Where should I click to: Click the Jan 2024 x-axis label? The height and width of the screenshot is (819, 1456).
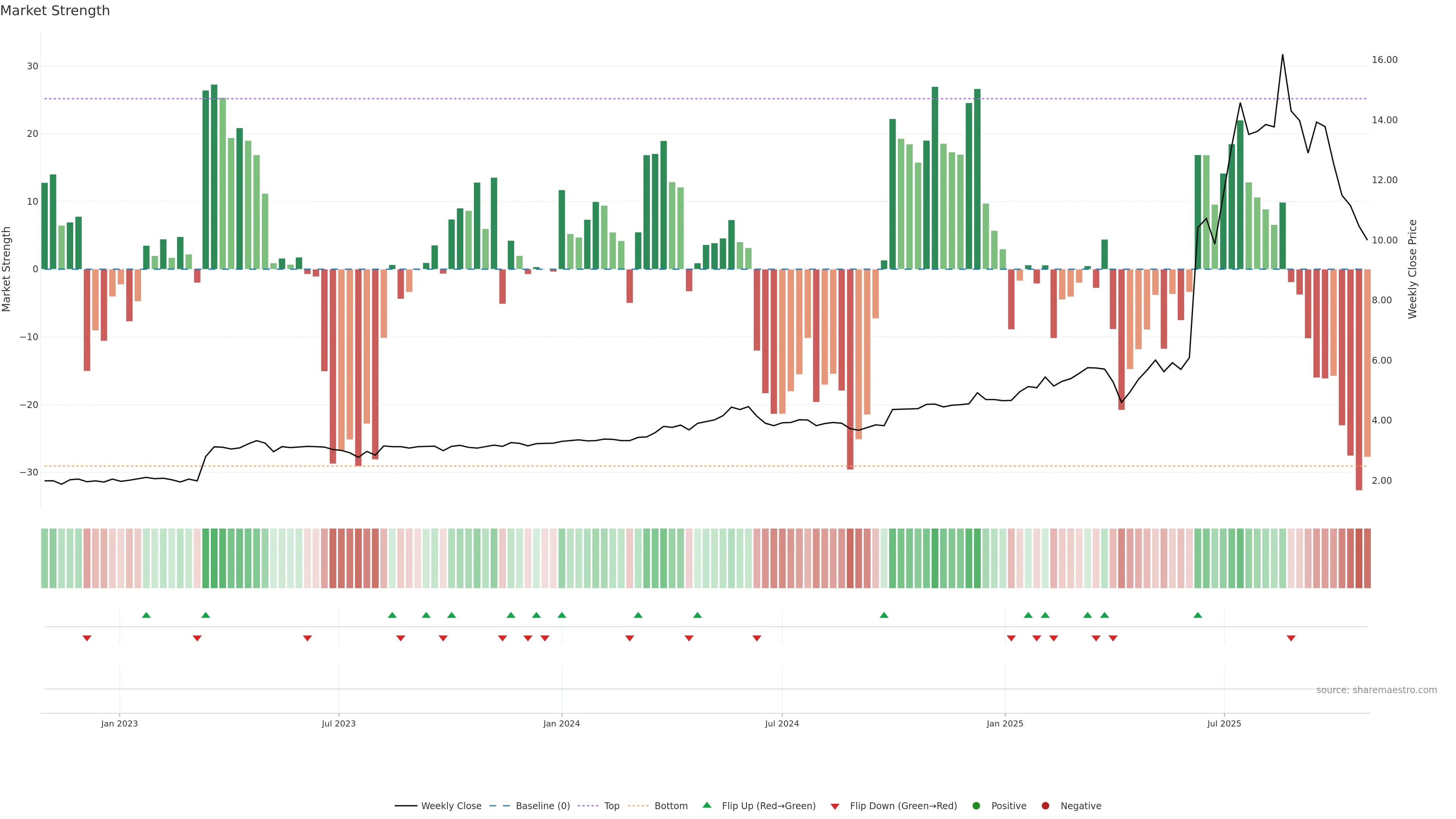(x=561, y=723)
